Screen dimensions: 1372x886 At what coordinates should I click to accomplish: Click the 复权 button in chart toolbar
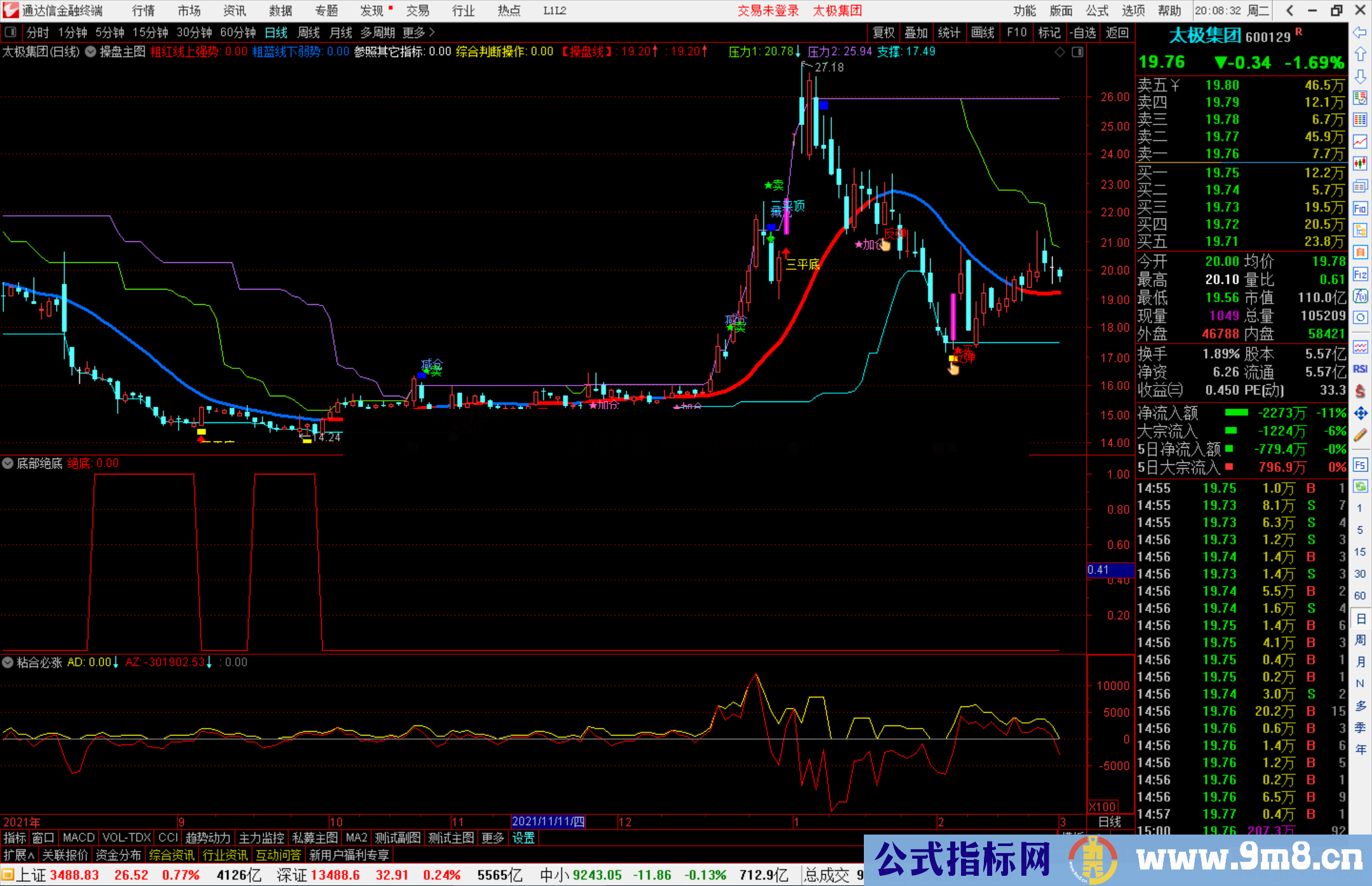[883, 32]
